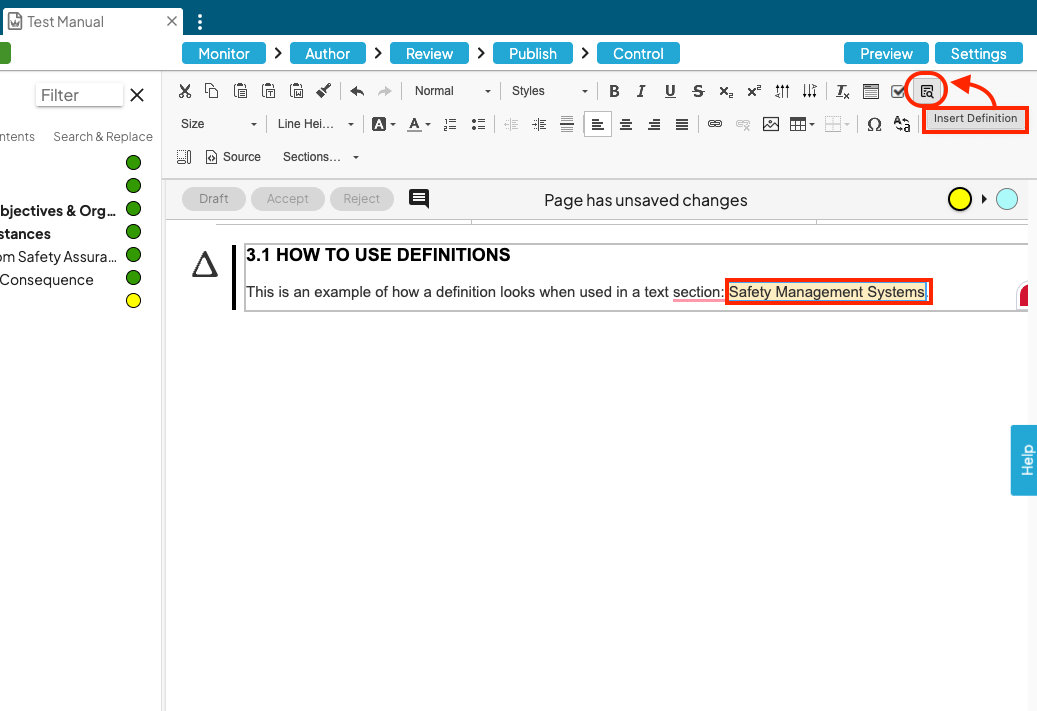The image size is (1037, 711).
Task: Set alignment to right
Action: (x=653, y=124)
